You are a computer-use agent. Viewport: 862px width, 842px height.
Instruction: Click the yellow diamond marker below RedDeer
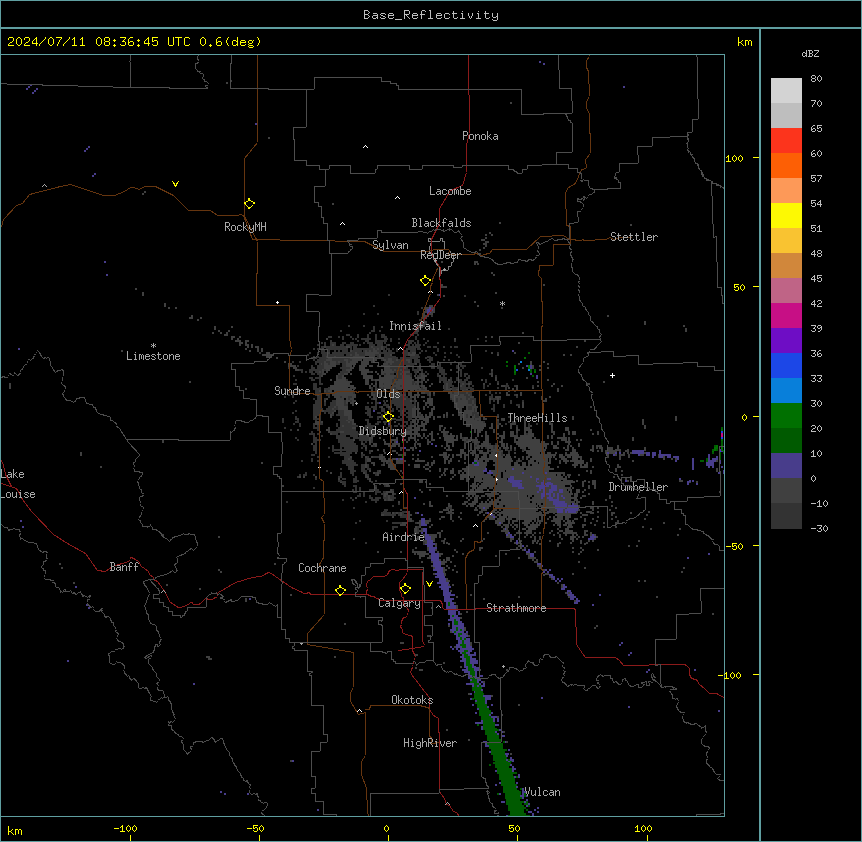click(x=426, y=281)
